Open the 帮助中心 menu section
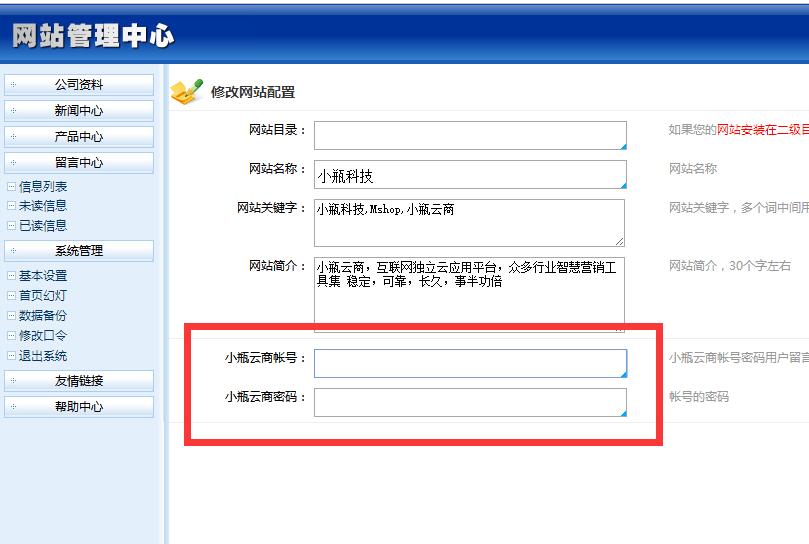This screenshot has width=809, height=544. point(79,407)
